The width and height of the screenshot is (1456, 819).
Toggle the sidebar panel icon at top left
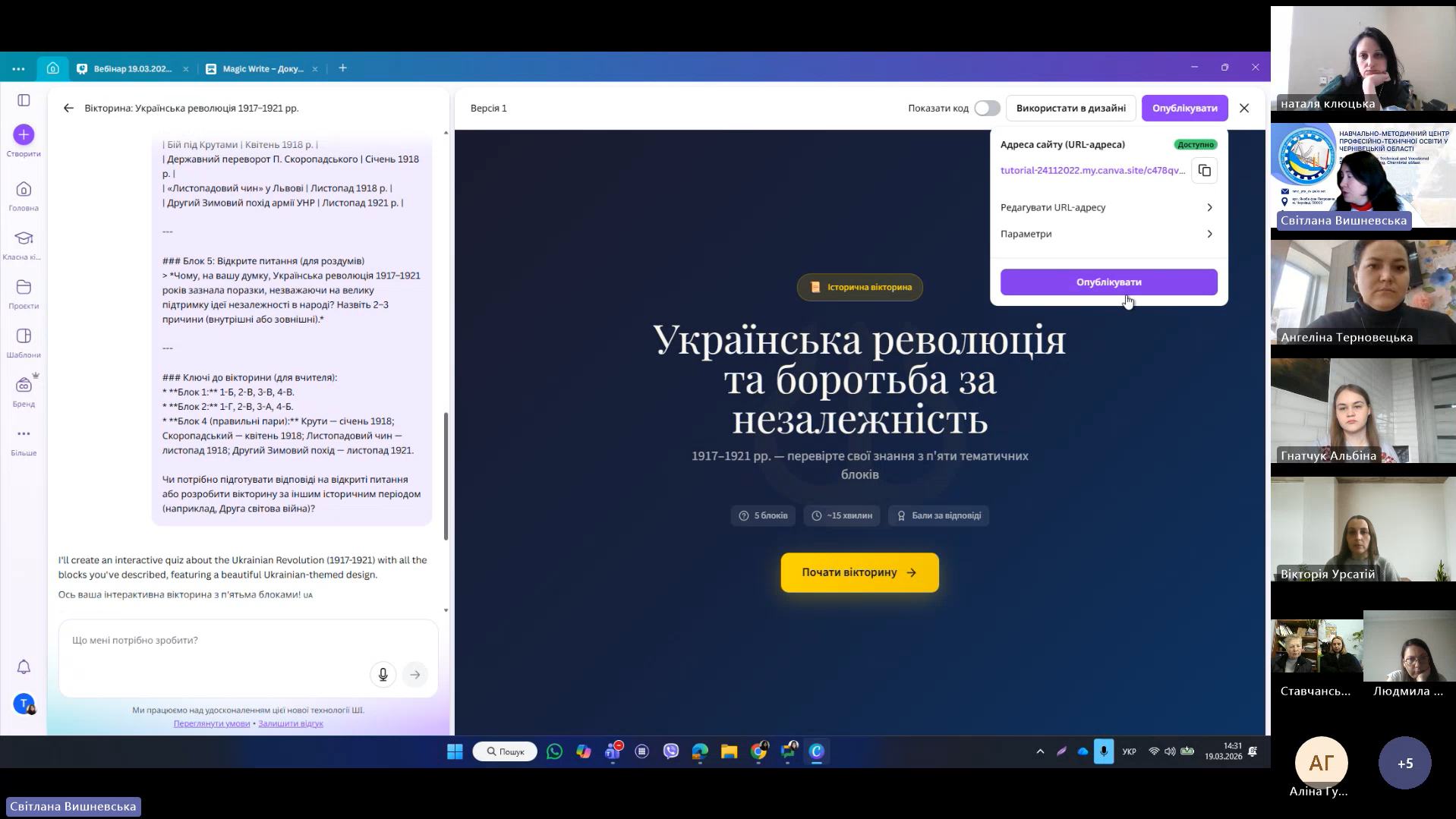tap(24, 100)
